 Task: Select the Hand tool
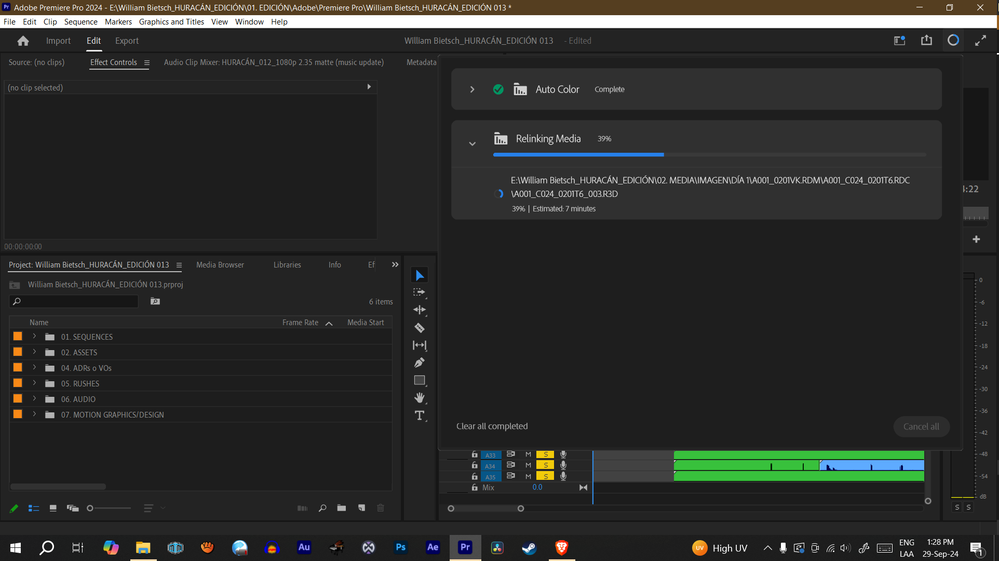coord(419,398)
